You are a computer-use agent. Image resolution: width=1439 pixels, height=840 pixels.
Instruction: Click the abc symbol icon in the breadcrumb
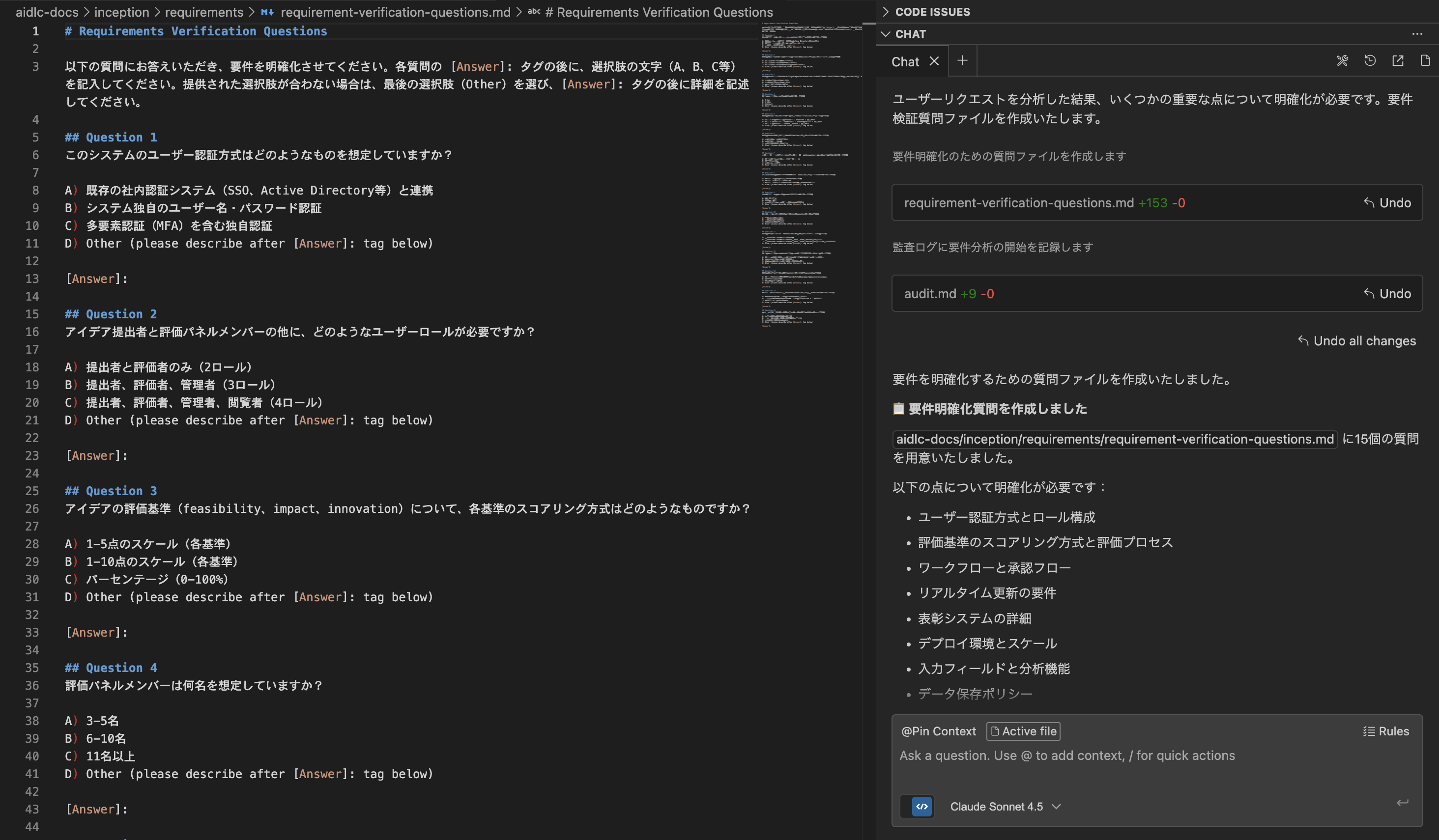coord(535,11)
